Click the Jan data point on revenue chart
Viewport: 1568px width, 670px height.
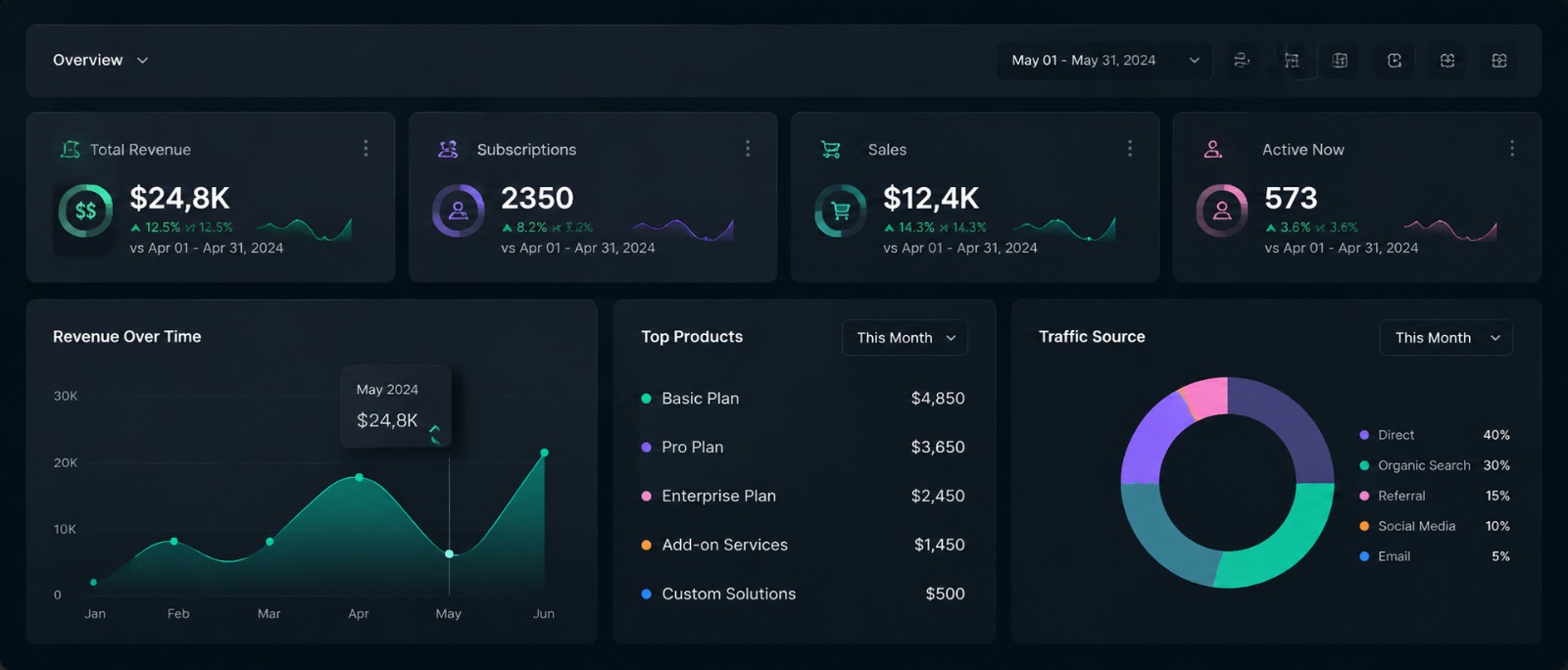[94, 583]
